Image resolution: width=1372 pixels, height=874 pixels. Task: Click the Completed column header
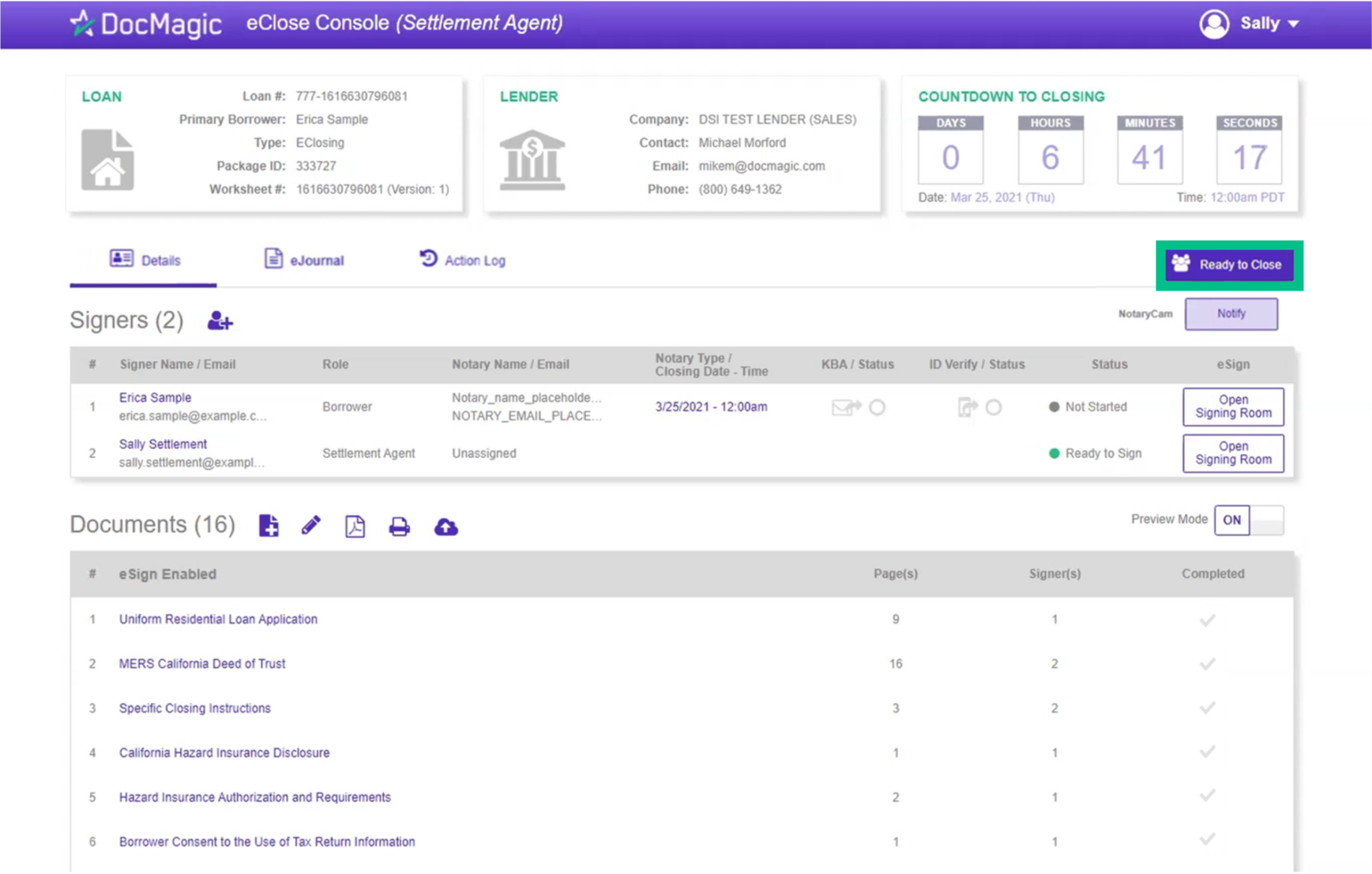(x=1212, y=574)
